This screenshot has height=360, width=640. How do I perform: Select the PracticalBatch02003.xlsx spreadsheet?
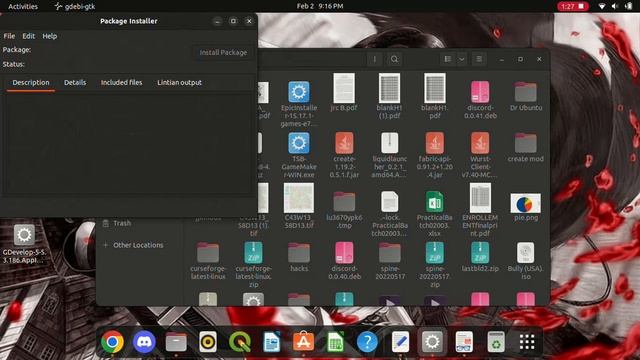[435, 213]
